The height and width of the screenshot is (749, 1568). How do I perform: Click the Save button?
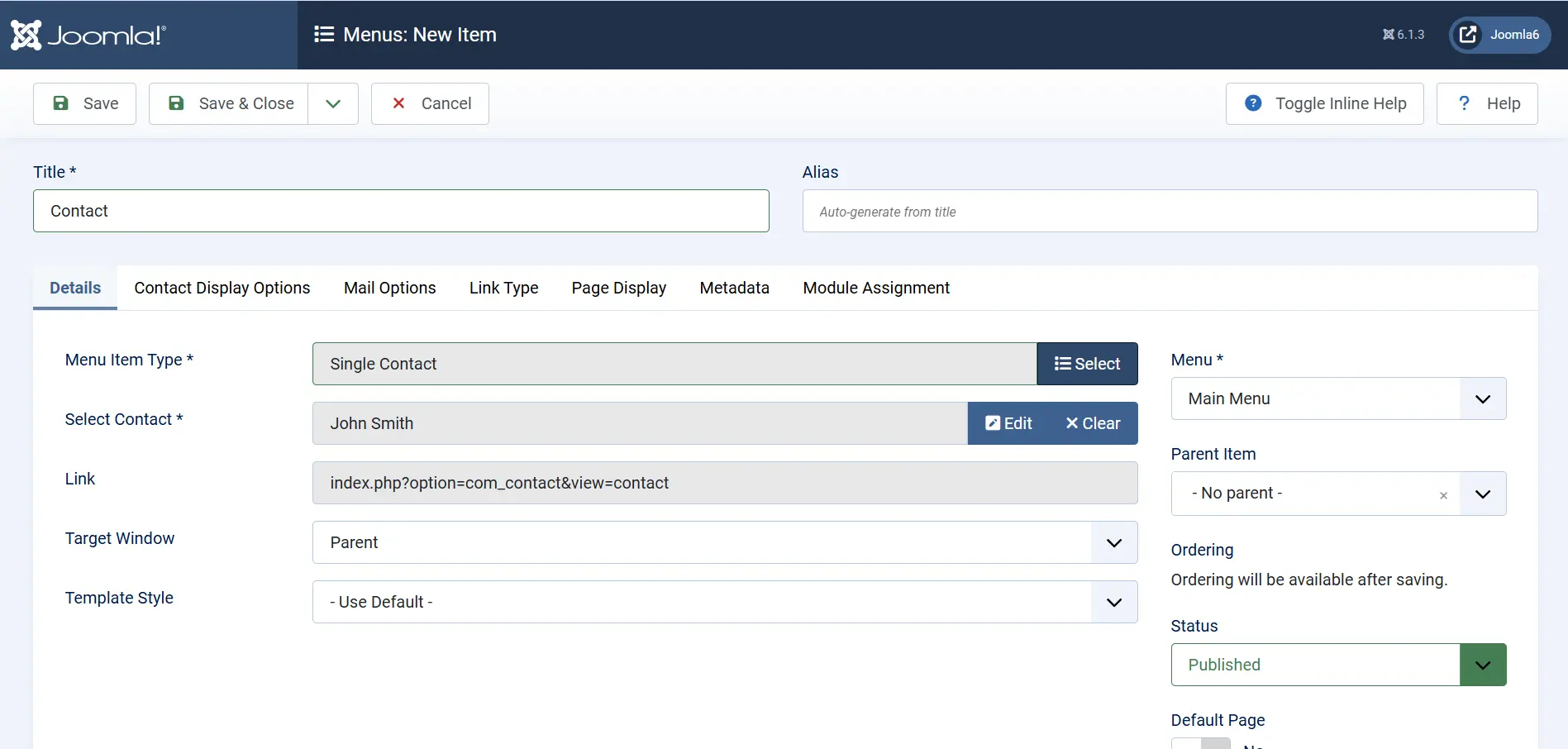tap(84, 103)
